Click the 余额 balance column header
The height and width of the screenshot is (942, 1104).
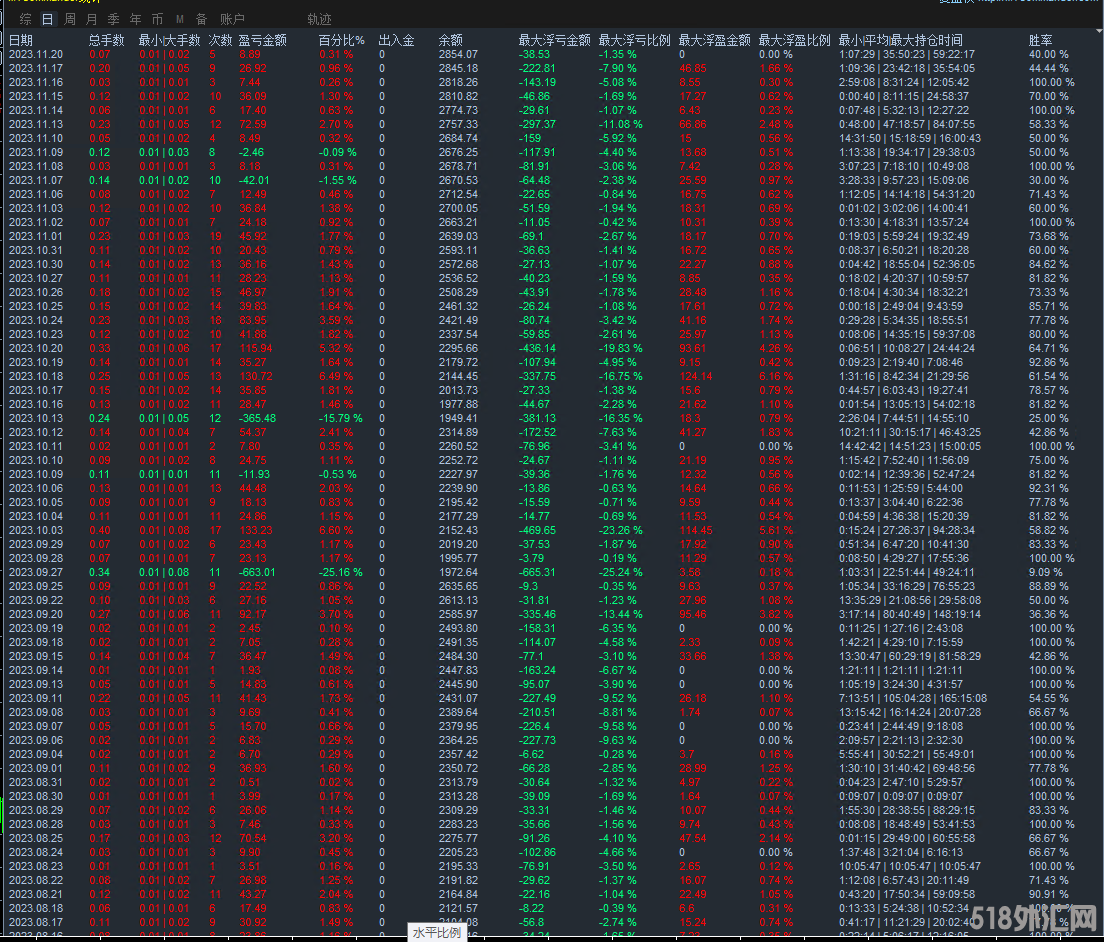(x=450, y=40)
